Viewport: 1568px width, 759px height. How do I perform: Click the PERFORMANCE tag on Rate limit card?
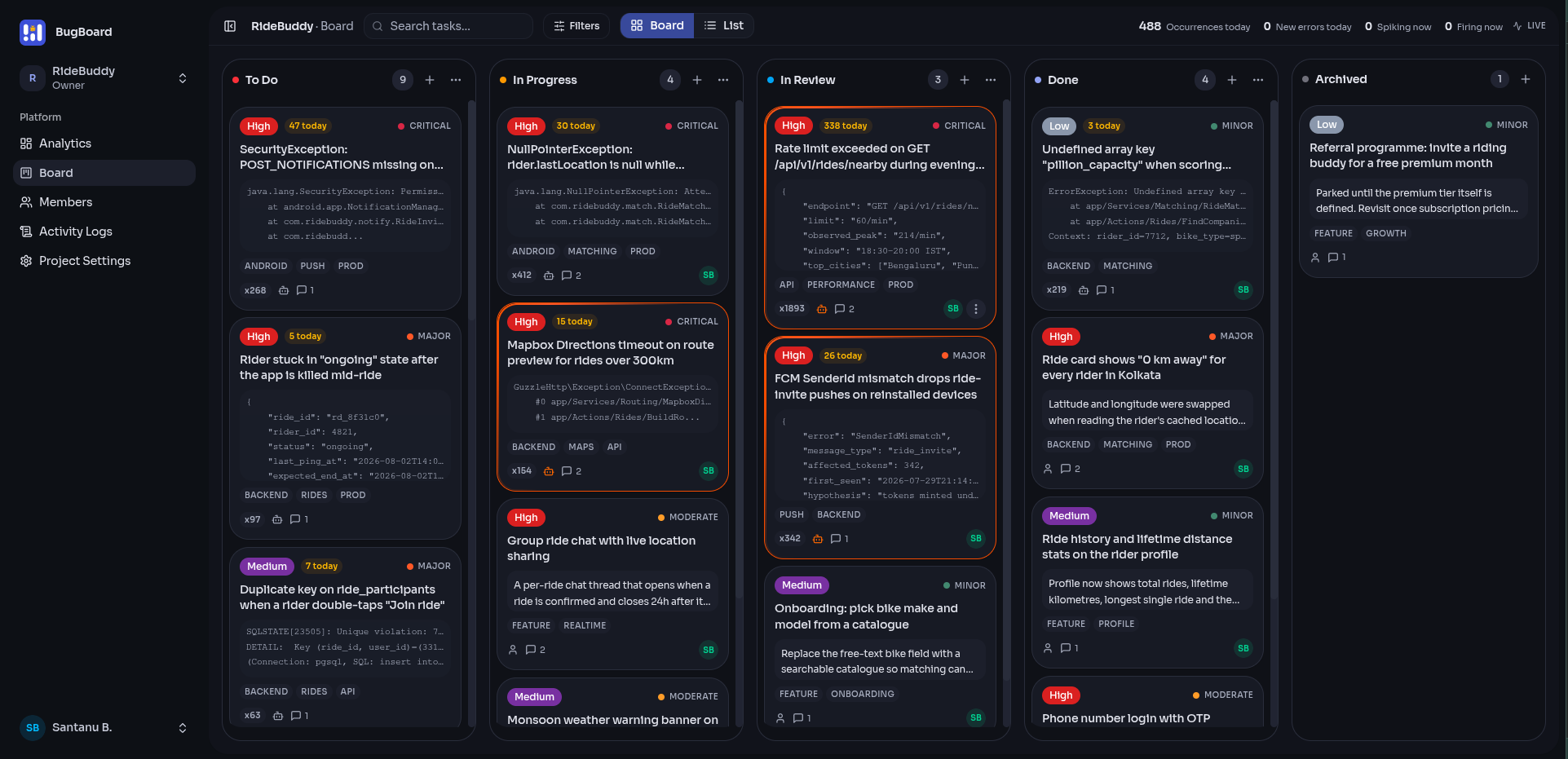pyautogui.click(x=841, y=285)
